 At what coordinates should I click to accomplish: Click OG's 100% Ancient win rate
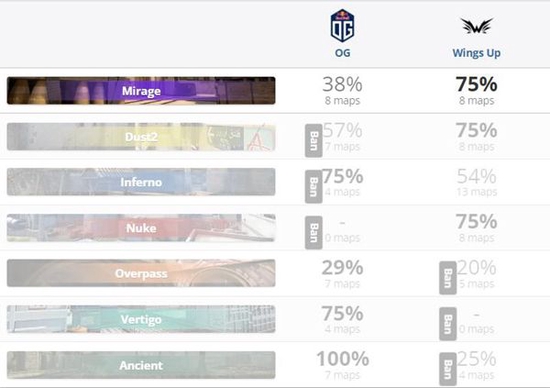343,359
